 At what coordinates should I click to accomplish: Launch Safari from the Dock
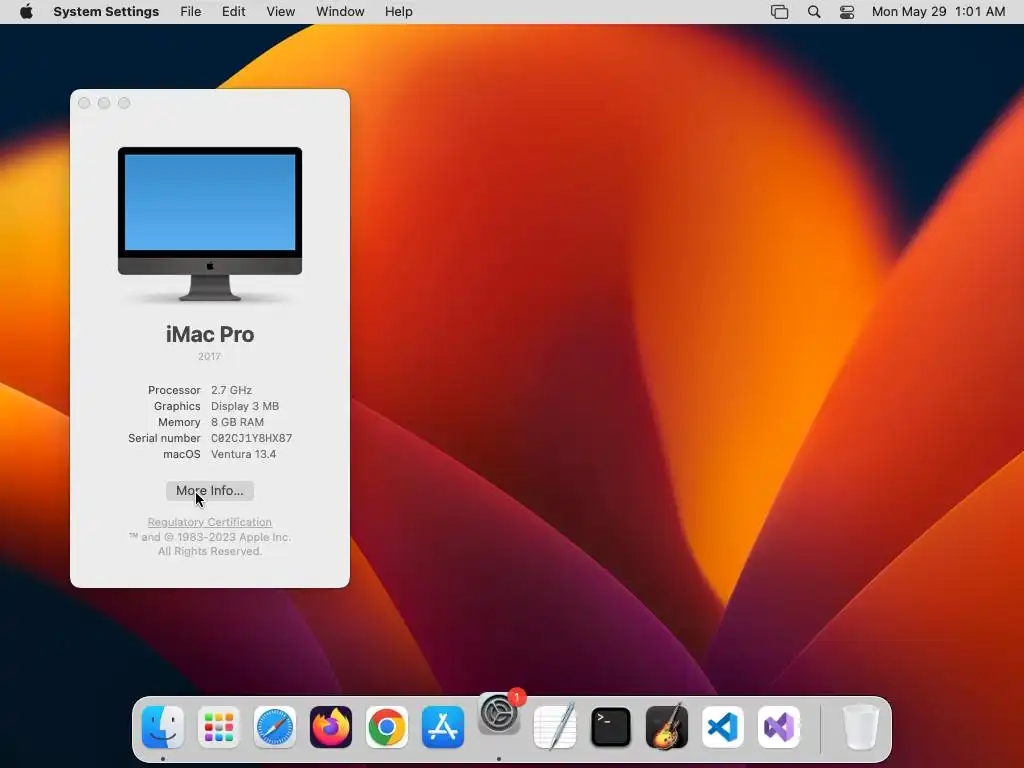tap(275, 727)
